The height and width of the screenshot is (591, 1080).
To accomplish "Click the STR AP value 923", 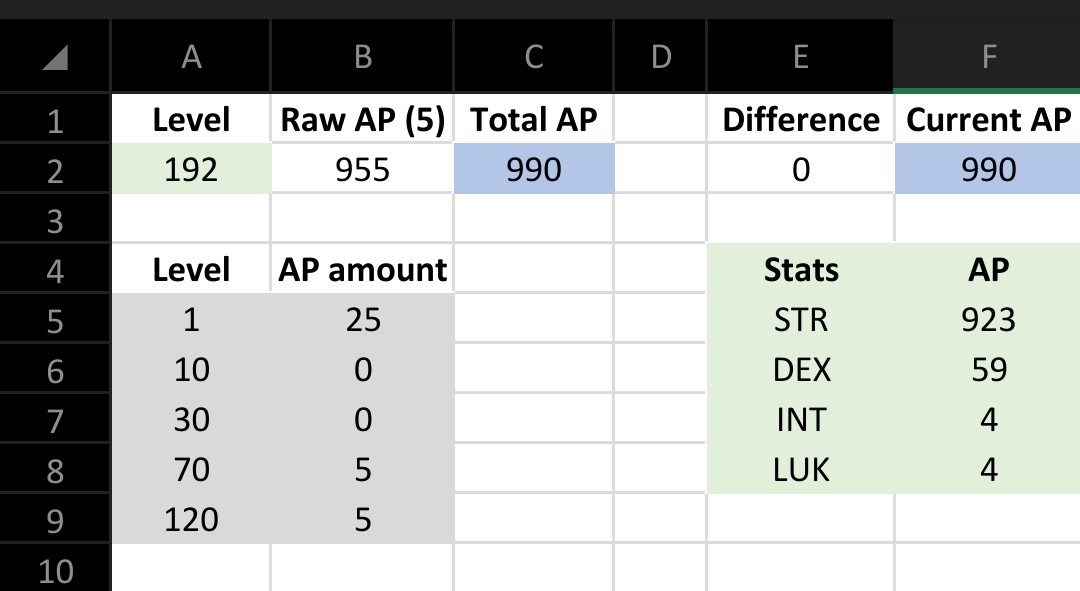I will coord(987,320).
